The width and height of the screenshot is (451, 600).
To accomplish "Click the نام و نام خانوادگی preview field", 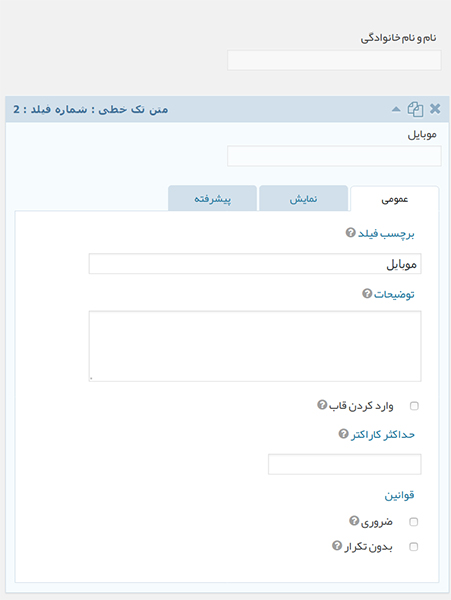I will (x=334, y=60).
